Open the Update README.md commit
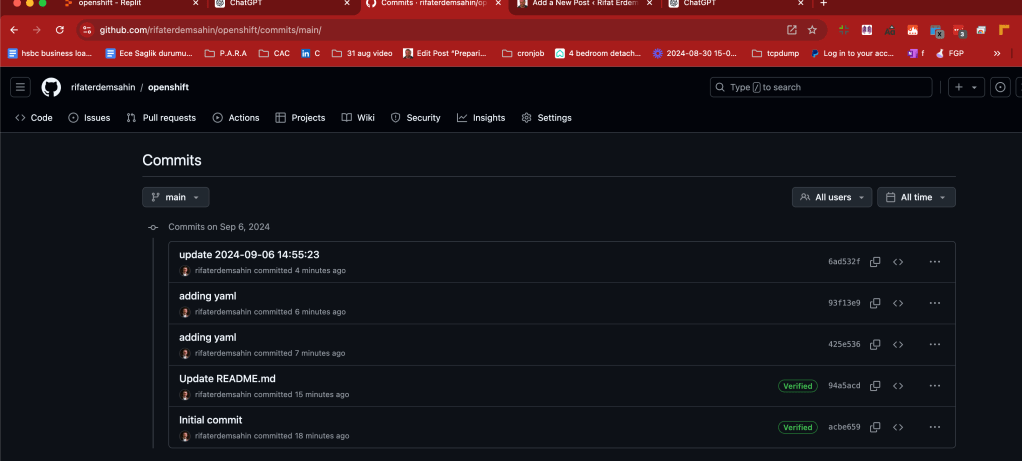Image resolution: width=1022 pixels, height=461 pixels. (227, 378)
